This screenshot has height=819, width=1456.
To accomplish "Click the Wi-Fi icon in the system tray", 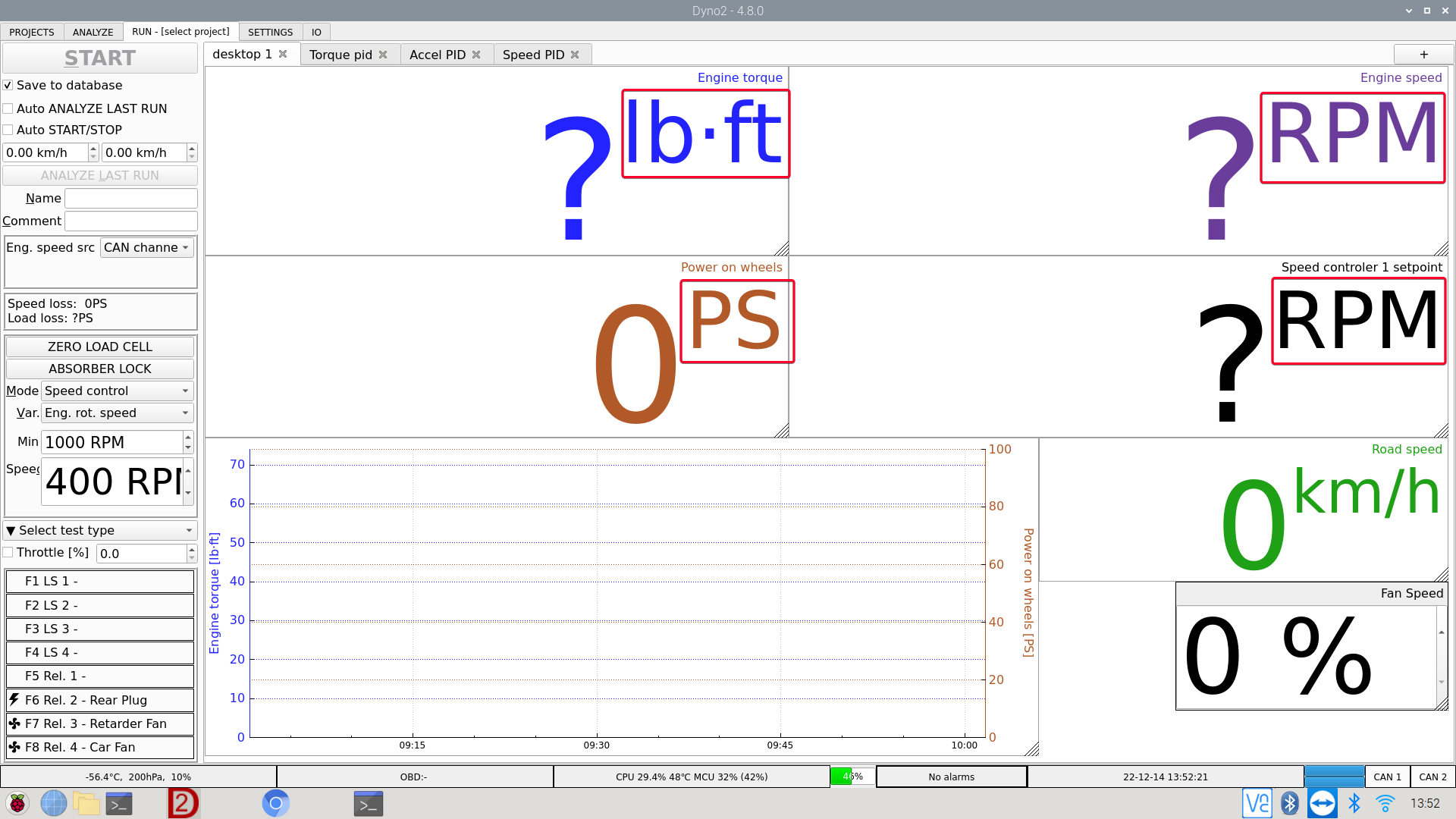I will [1385, 803].
